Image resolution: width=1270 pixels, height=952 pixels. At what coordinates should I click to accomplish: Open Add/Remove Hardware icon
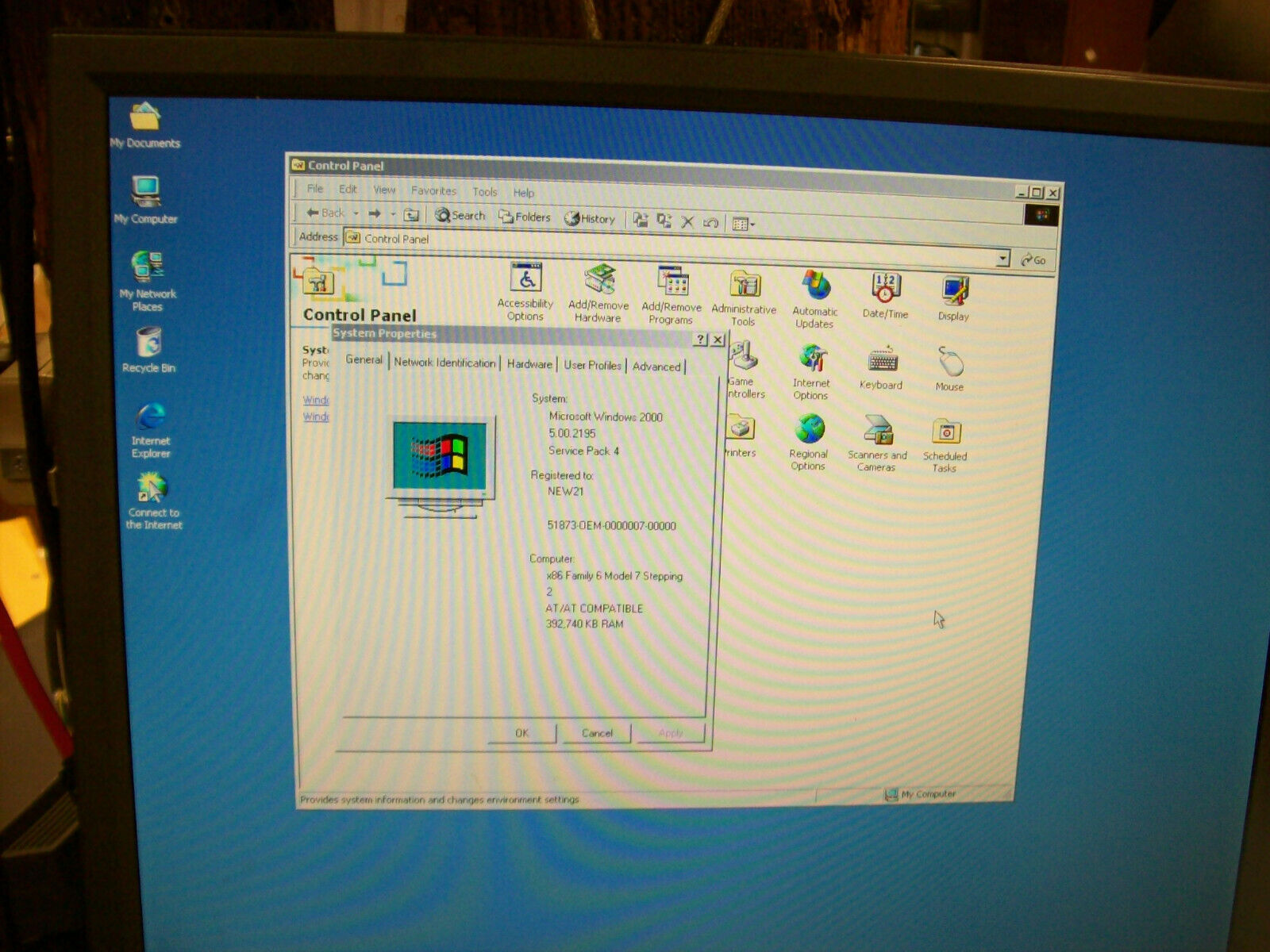(598, 293)
